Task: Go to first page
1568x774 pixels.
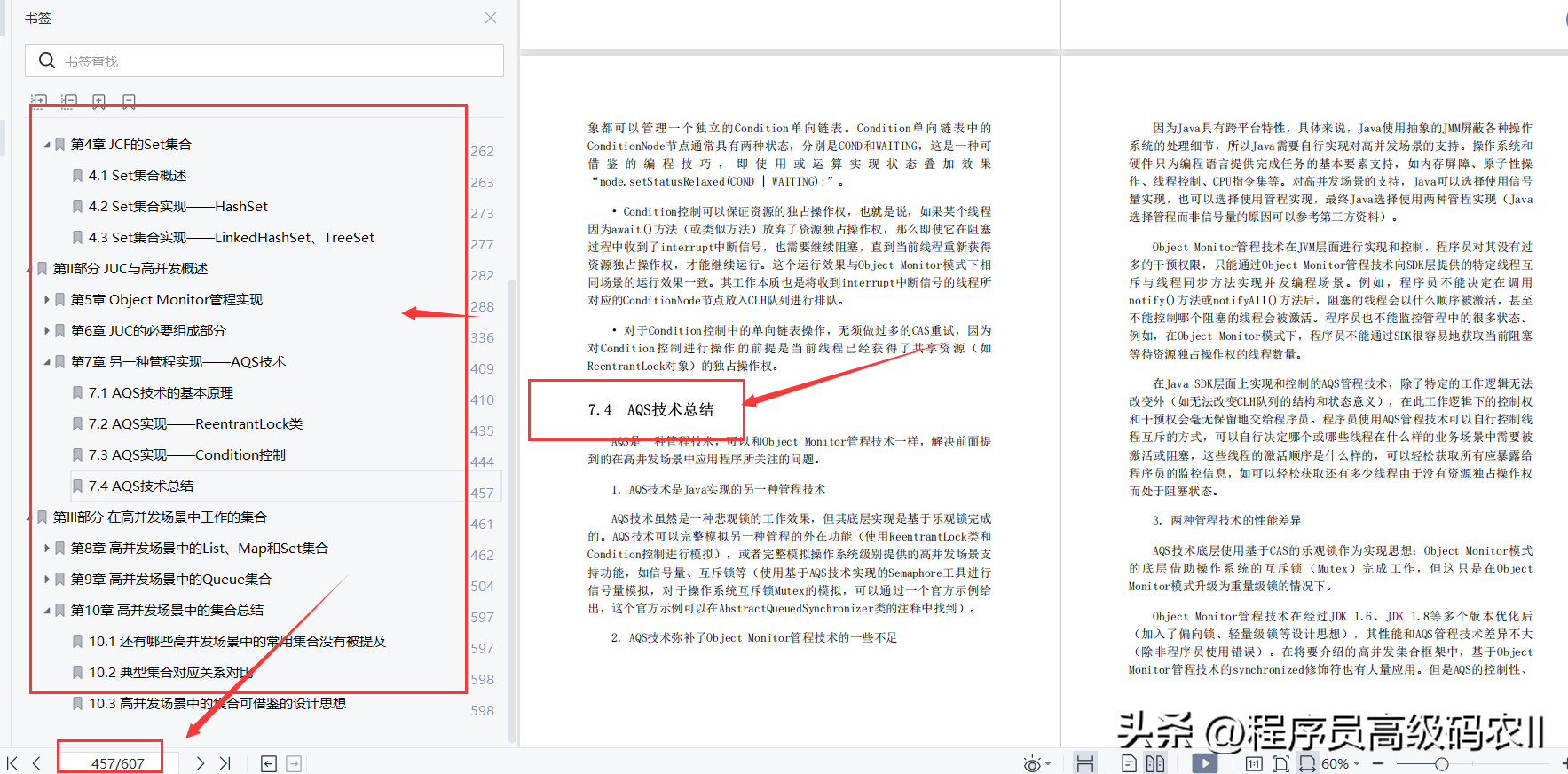Action: click(x=12, y=763)
